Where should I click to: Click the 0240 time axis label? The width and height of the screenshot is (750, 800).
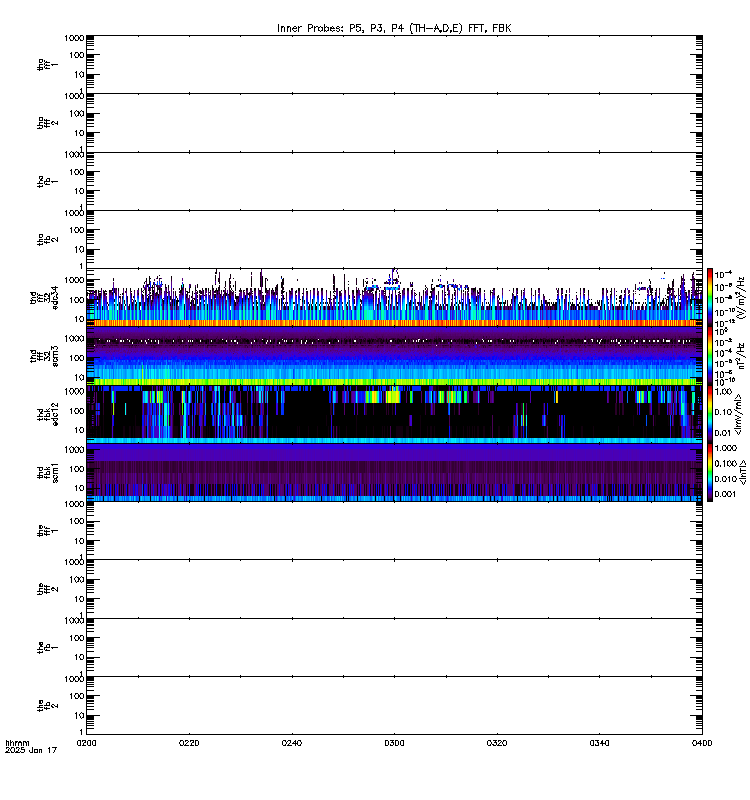click(291, 743)
